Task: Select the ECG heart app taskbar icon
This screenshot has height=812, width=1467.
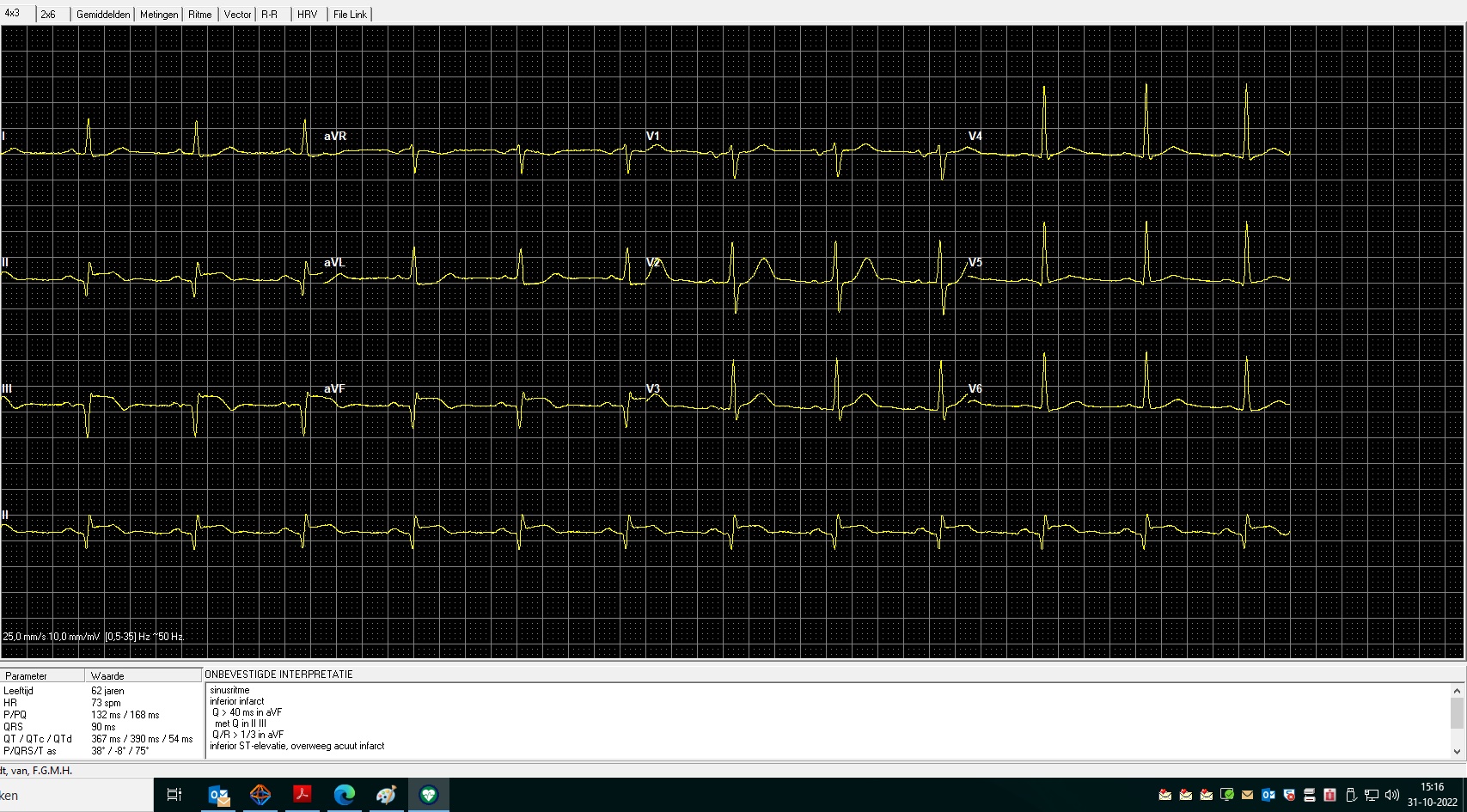Action: point(428,795)
